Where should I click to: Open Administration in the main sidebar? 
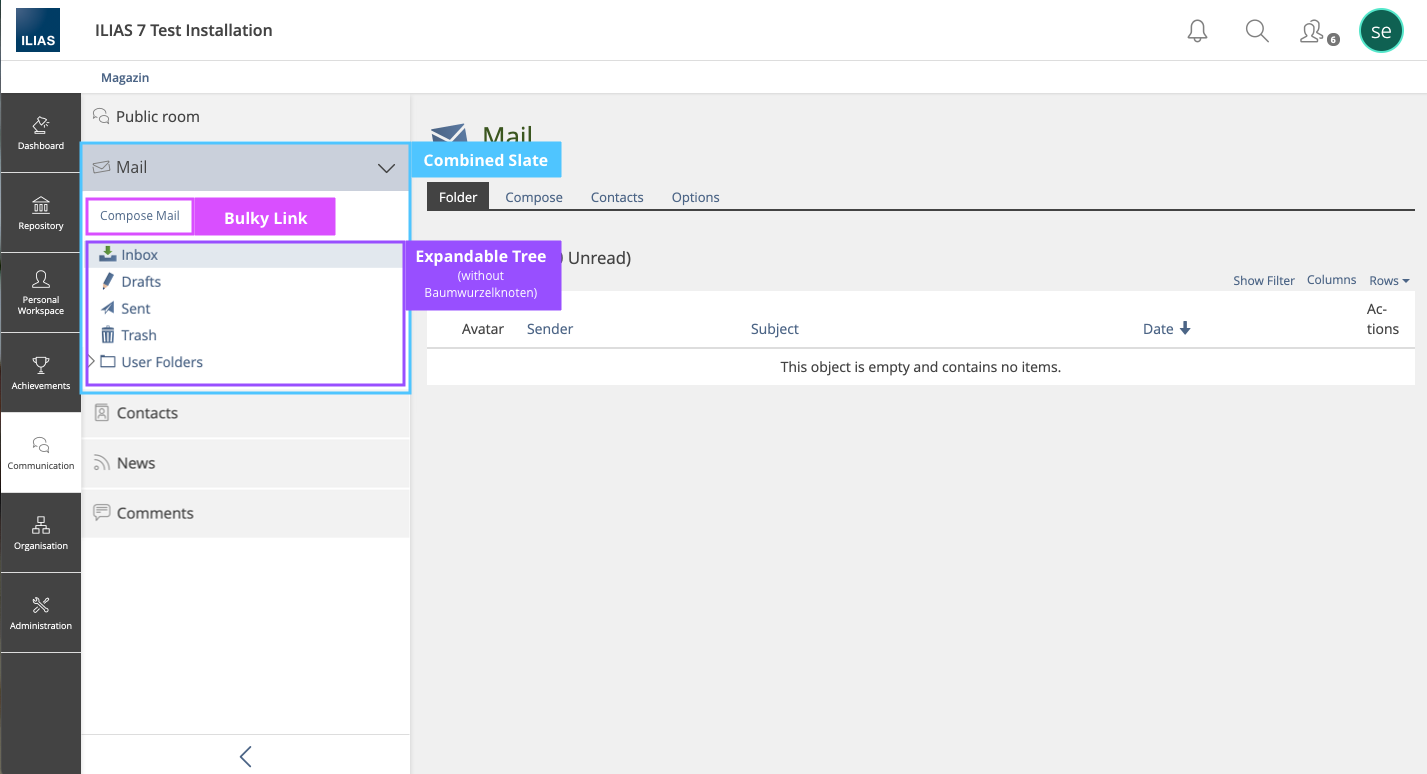tap(41, 613)
